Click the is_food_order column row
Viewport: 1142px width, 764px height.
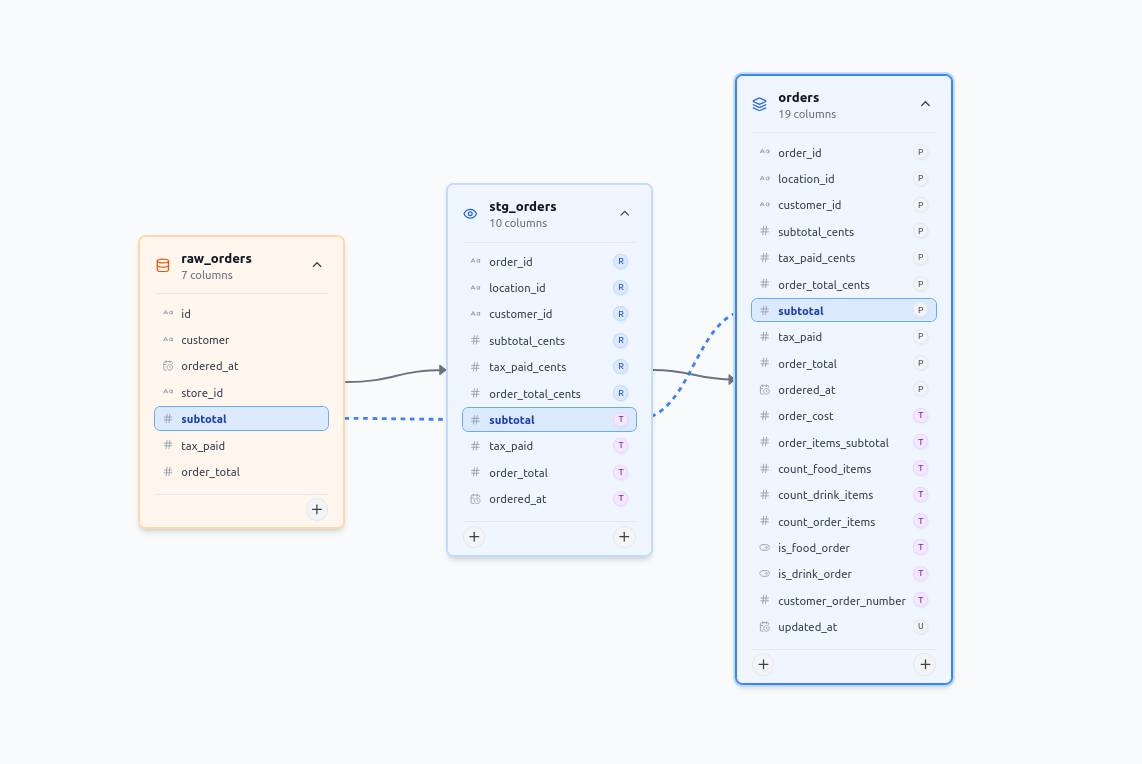coord(843,548)
